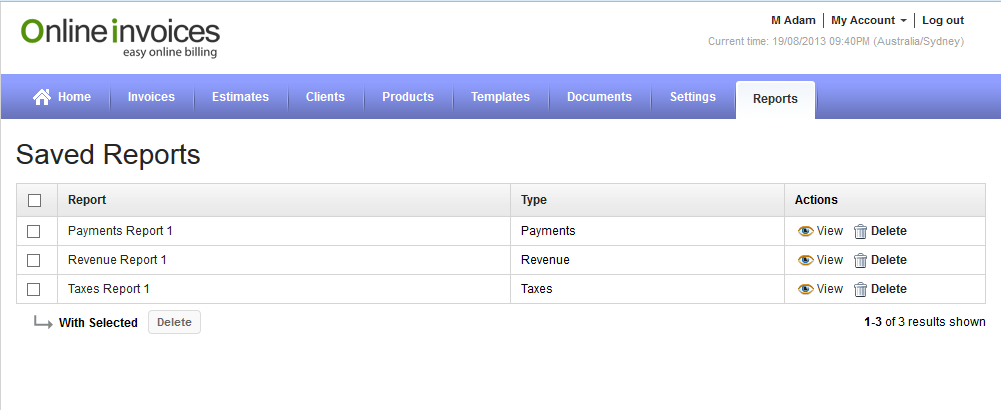The width and height of the screenshot is (1001, 410).
Task: Click the eye icon for Taxes Report 1
Action: coord(805,289)
